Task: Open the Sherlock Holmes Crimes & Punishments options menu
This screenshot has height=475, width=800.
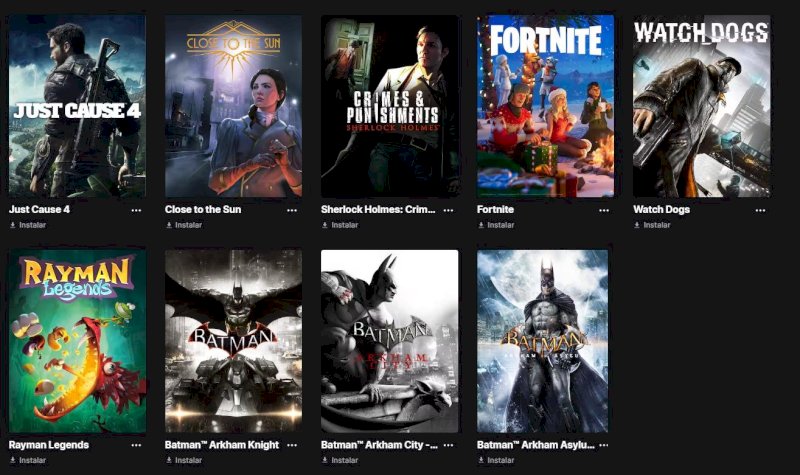Action: pyautogui.click(x=448, y=210)
